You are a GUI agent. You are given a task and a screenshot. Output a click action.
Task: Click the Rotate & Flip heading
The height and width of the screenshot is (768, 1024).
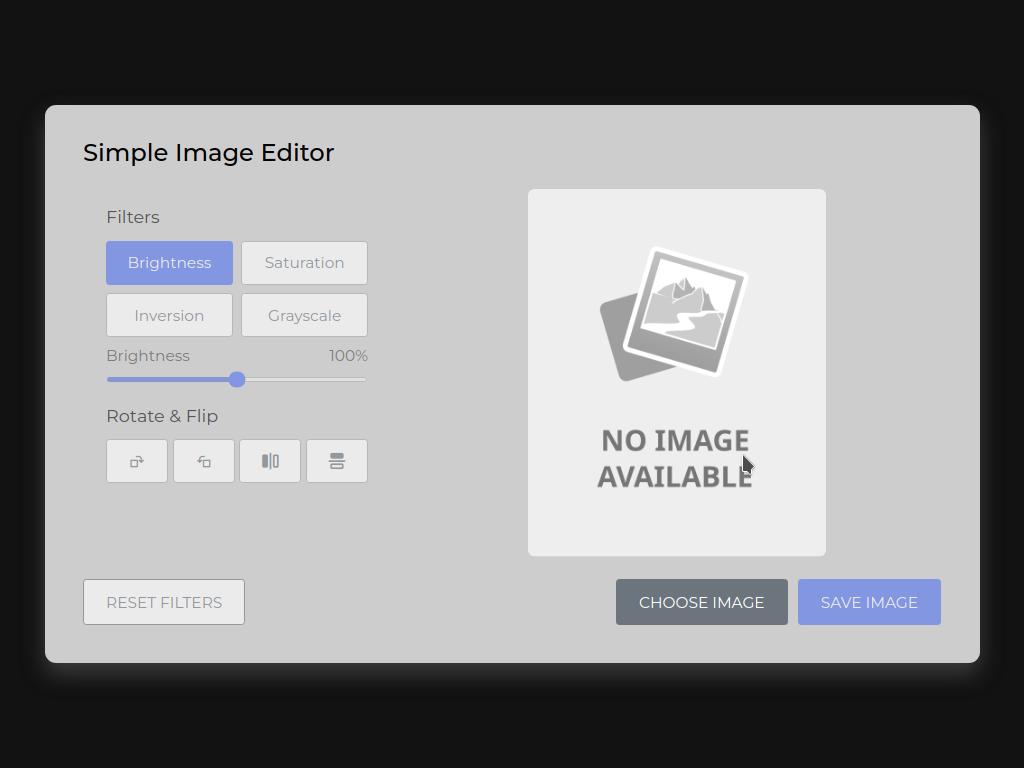pyautogui.click(x=162, y=416)
